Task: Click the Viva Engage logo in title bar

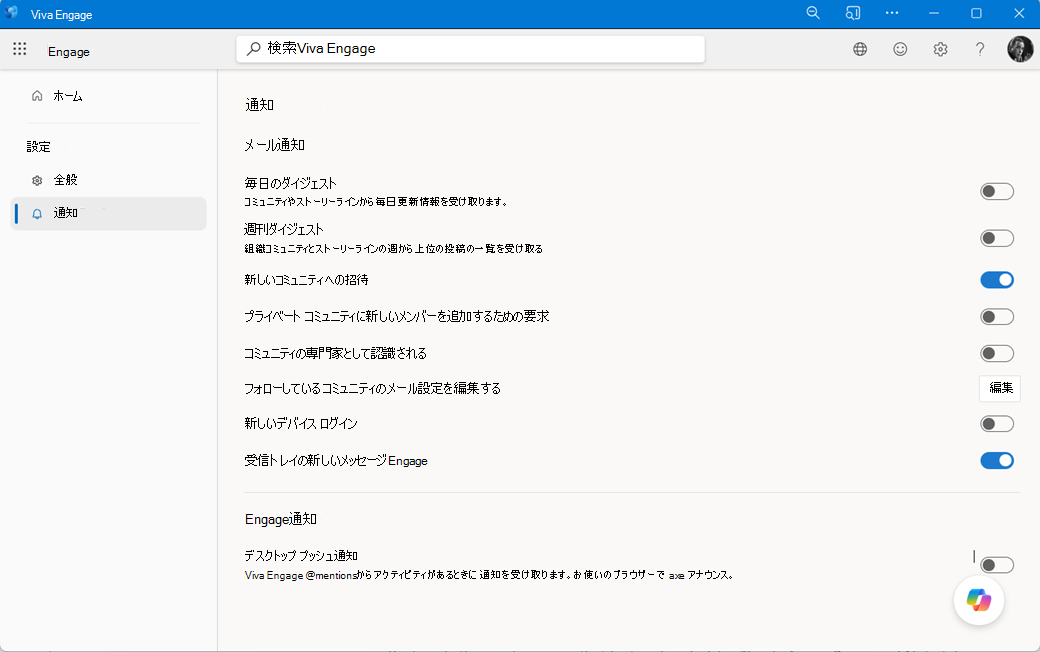Action: click(11, 13)
